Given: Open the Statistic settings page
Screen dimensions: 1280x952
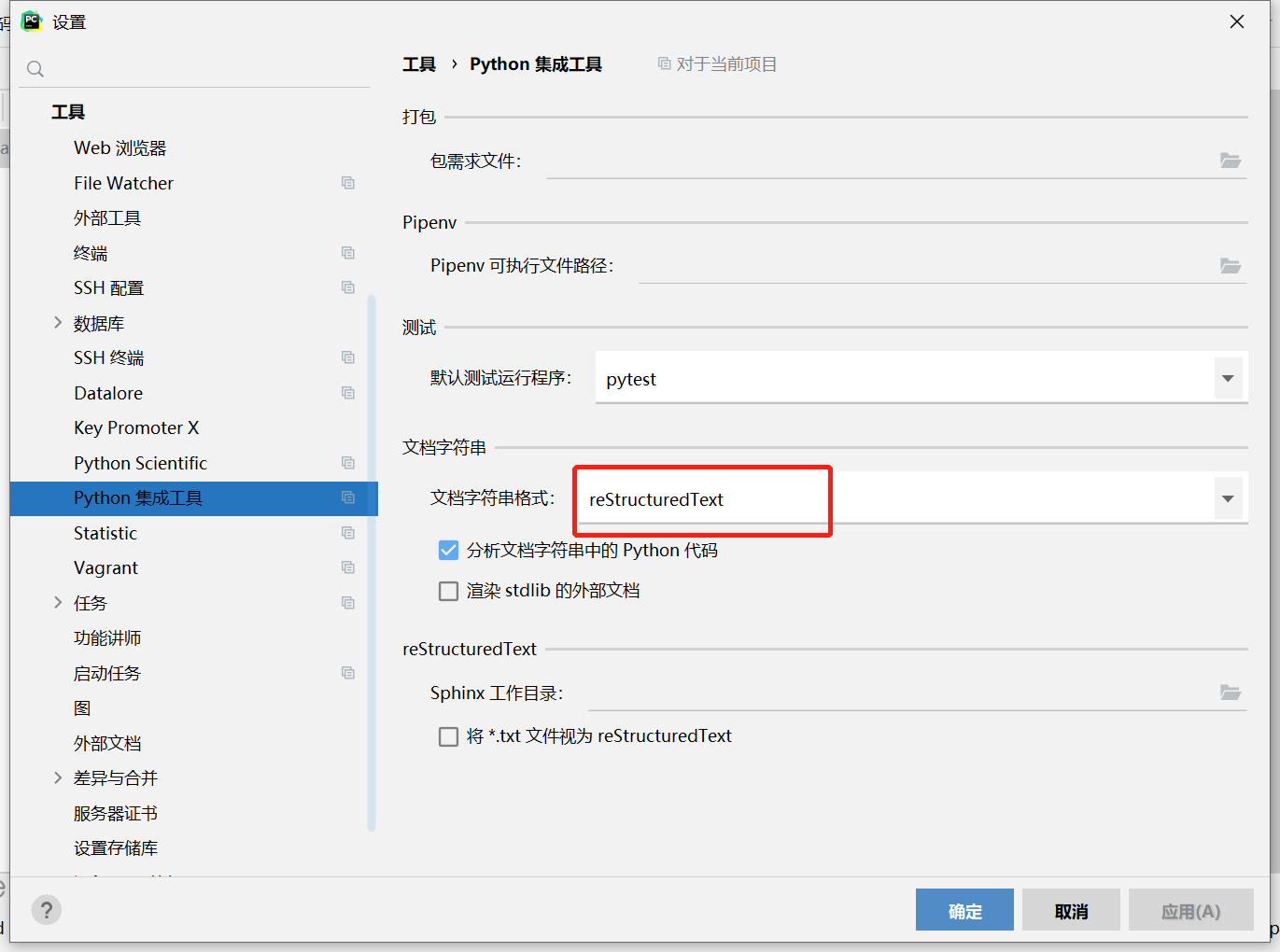Looking at the screenshot, I should point(105,533).
